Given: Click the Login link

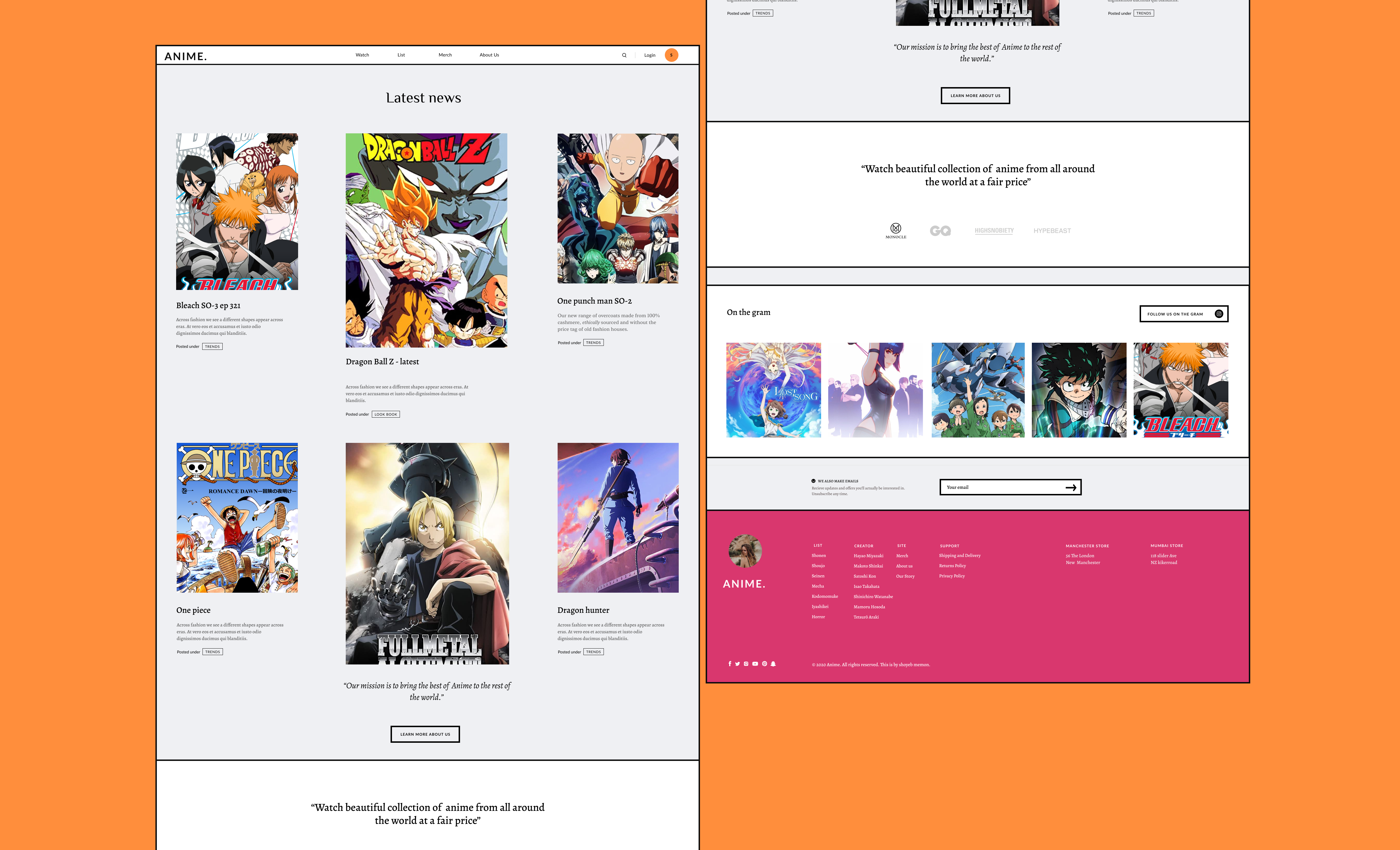Looking at the screenshot, I should [x=650, y=55].
